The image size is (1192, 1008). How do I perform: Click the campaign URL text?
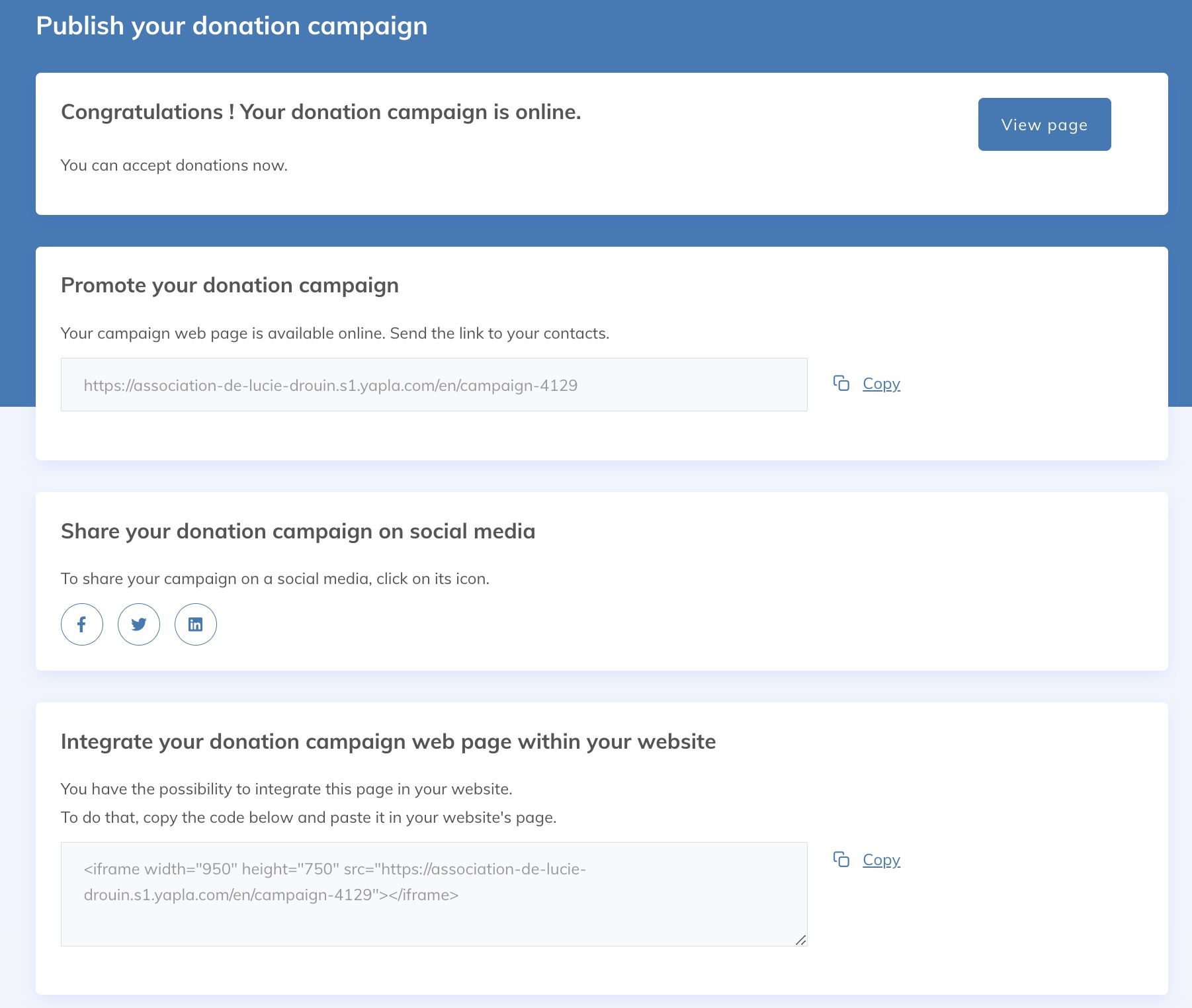tap(330, 384)
